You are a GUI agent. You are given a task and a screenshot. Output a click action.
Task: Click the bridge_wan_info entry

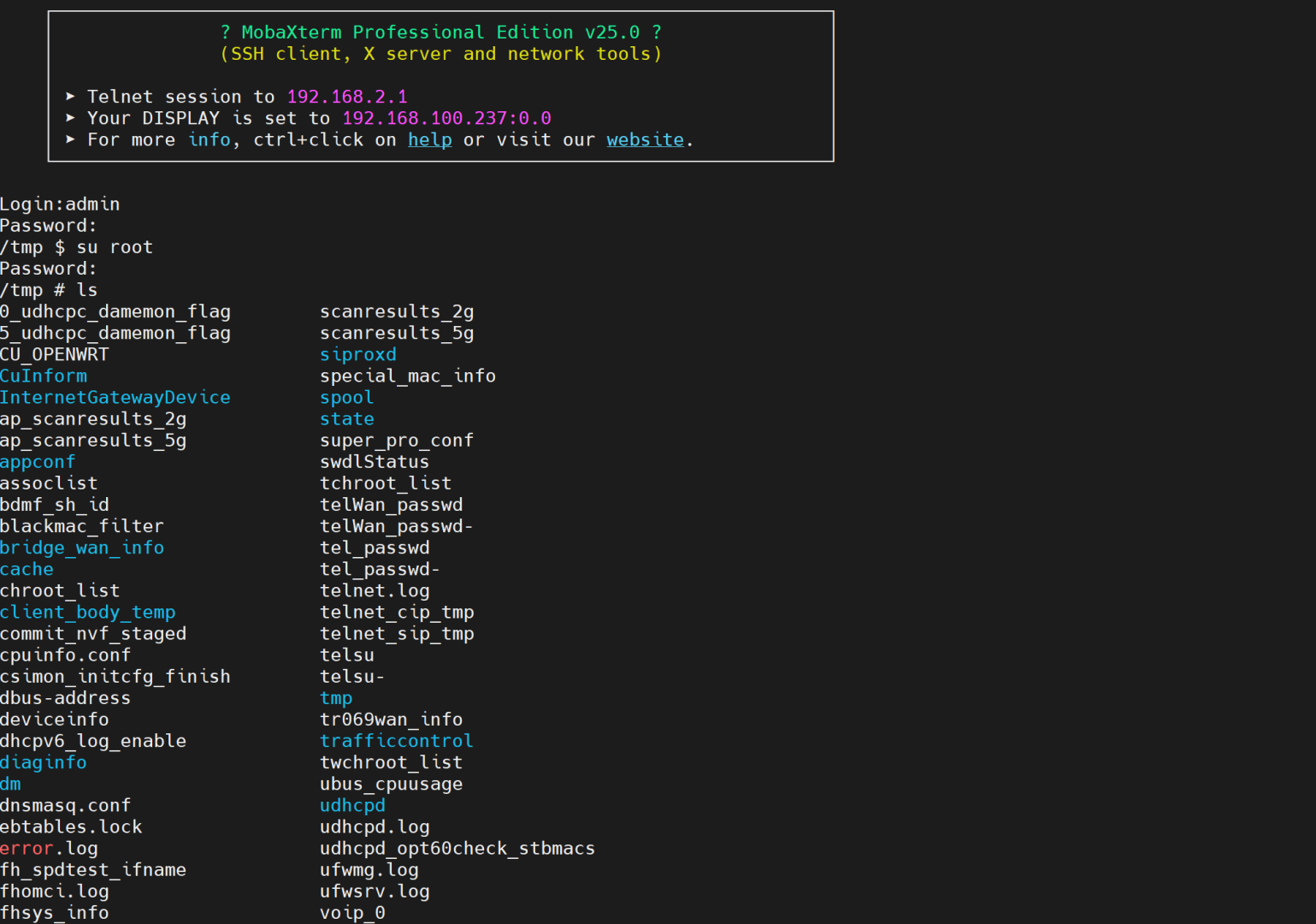click(82, 548)
